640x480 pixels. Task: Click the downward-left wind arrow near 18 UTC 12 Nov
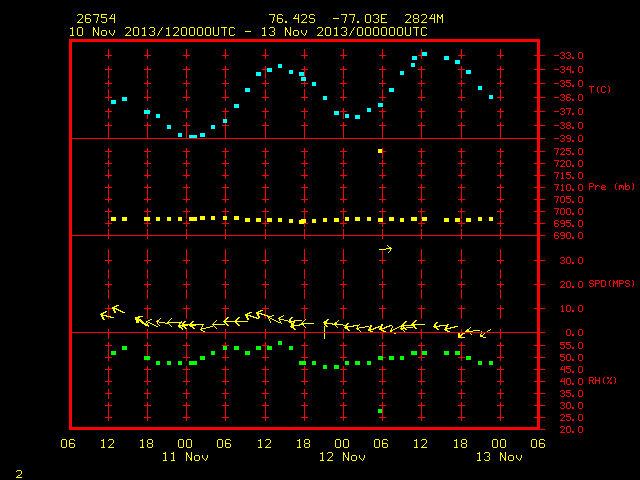click(x=462, y=335)
